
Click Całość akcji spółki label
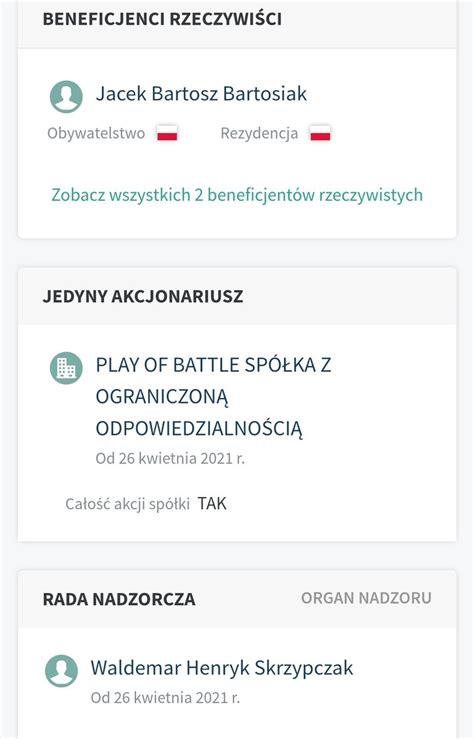(127, 504)
